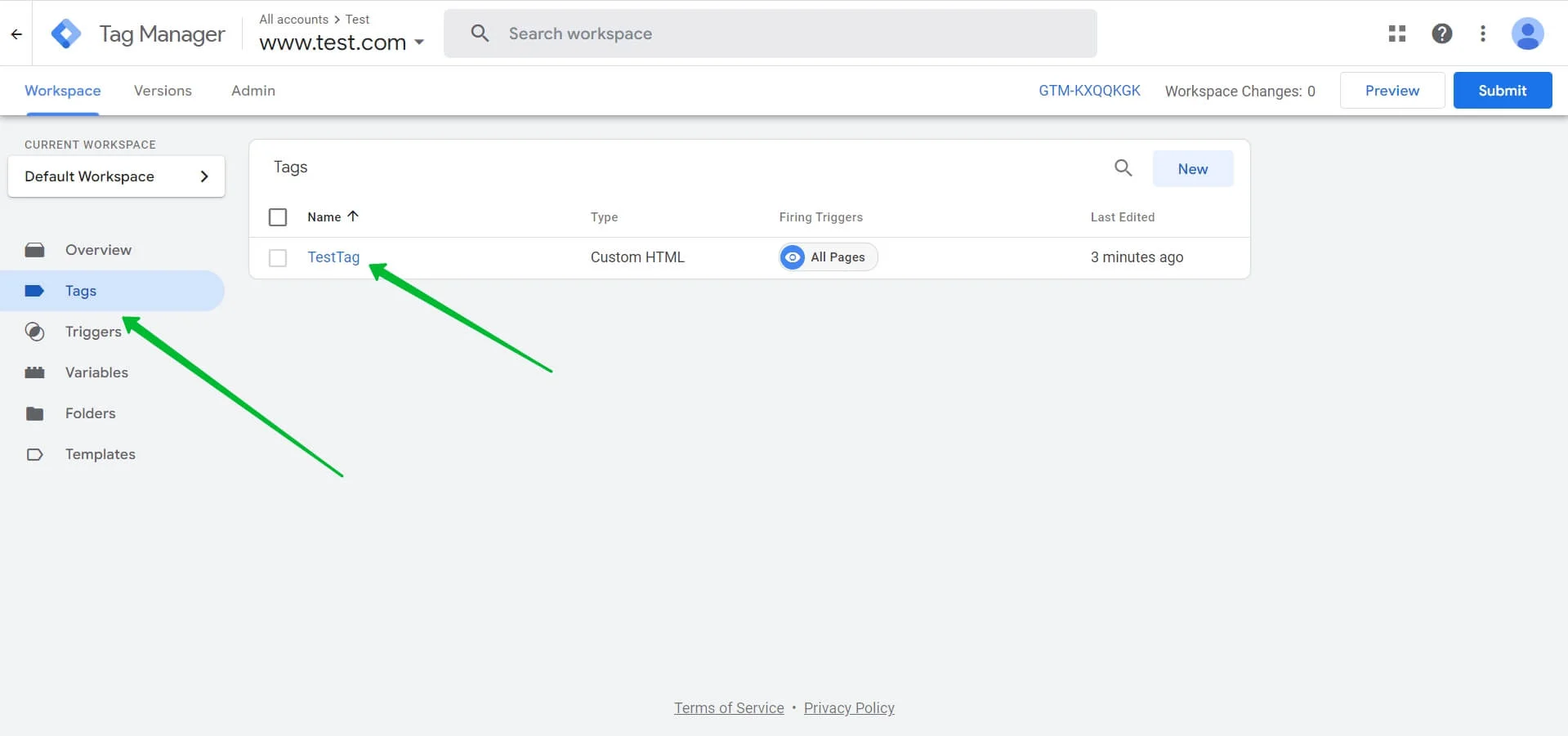Click the Tag Manager logo
Viewport: 1568px width, 736px height.
66,33
